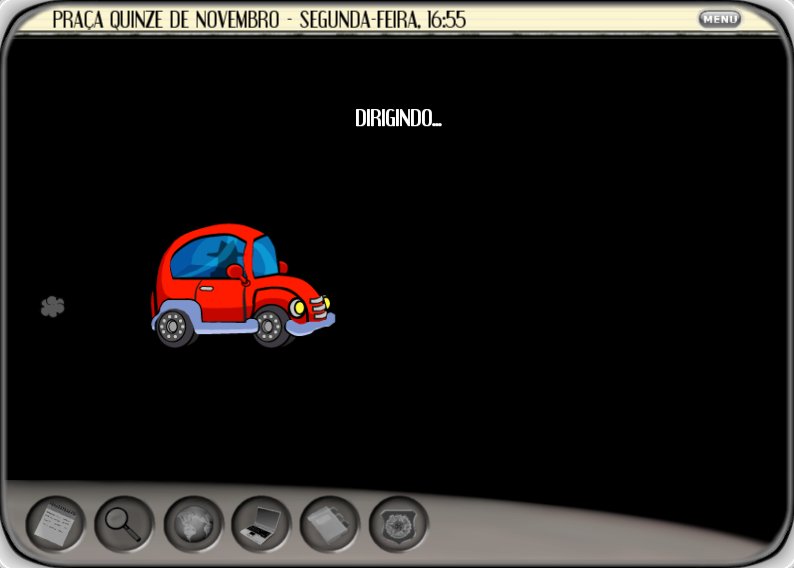Click the gray exhaust smoke puff

(53, 306)
